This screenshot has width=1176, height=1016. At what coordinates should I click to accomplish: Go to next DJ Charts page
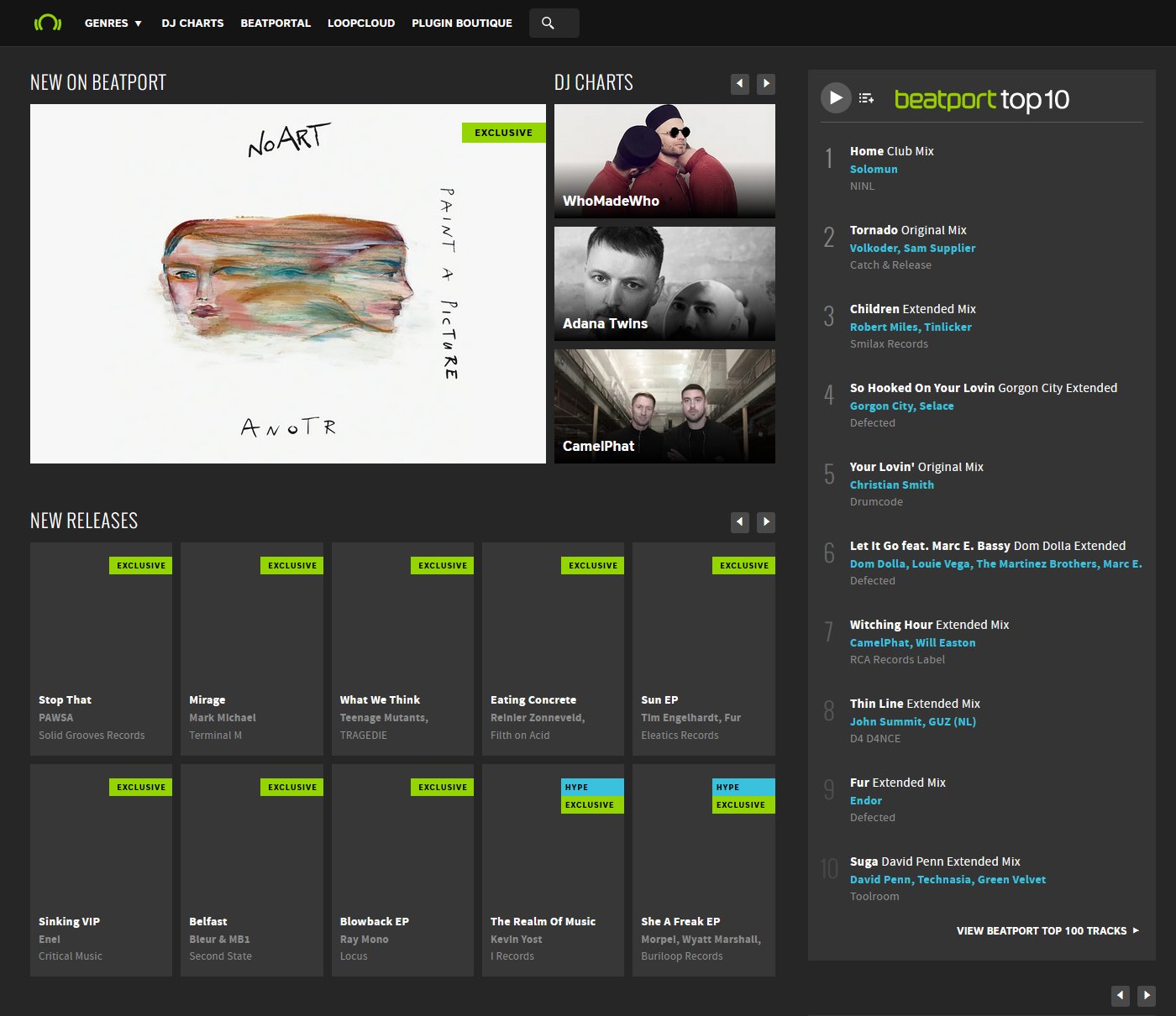point(766,83)
